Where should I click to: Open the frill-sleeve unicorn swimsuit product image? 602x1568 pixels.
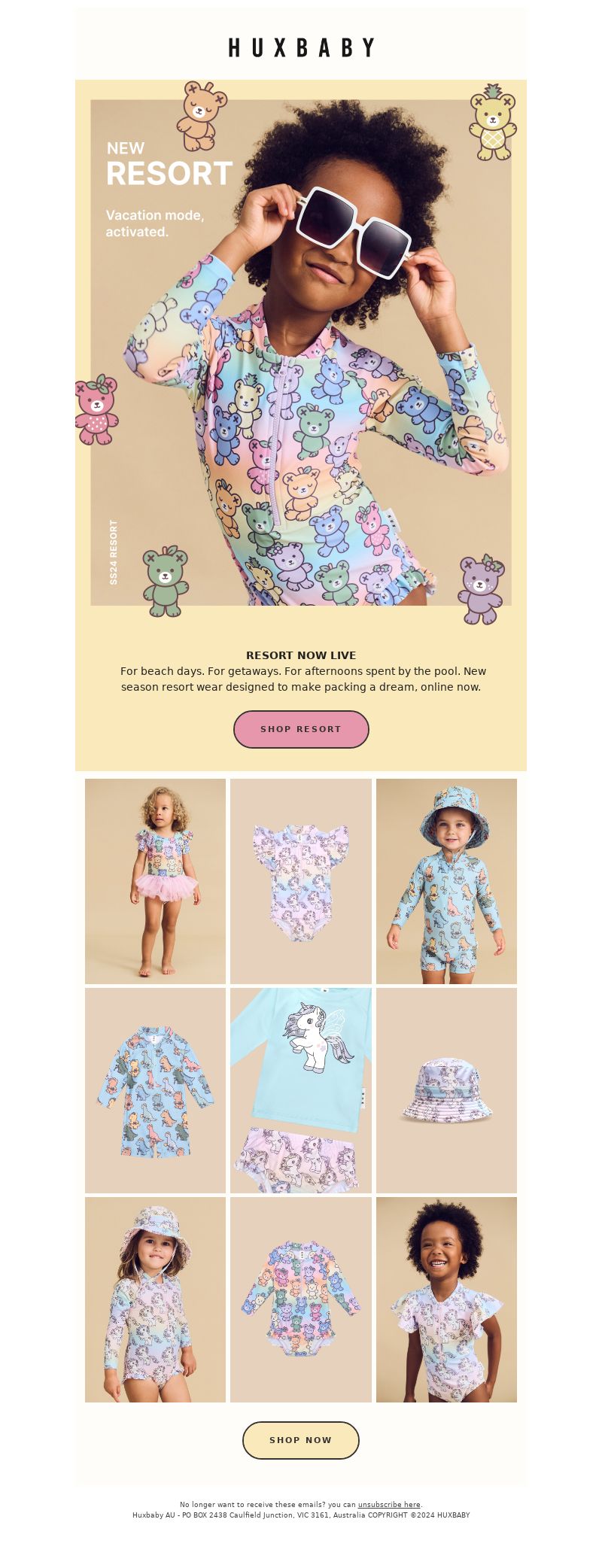click(301, 881)
